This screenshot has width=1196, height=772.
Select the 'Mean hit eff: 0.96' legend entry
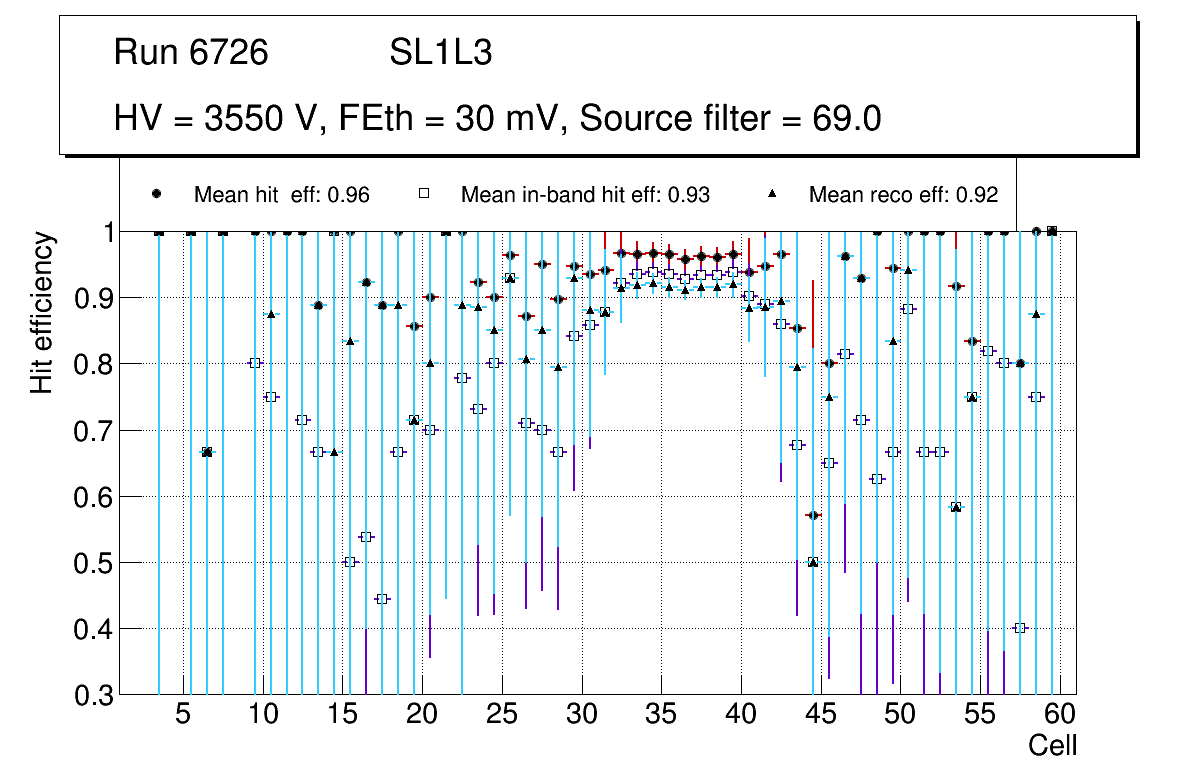tap(281, 195)
